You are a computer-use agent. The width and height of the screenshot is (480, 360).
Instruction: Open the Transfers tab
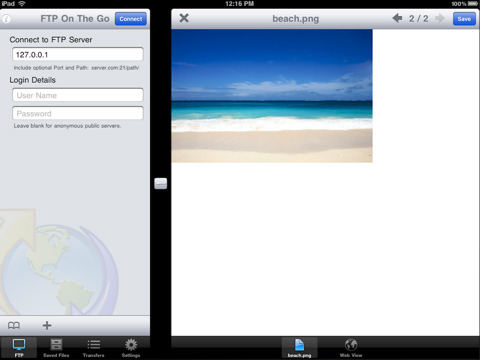[94, 348]
